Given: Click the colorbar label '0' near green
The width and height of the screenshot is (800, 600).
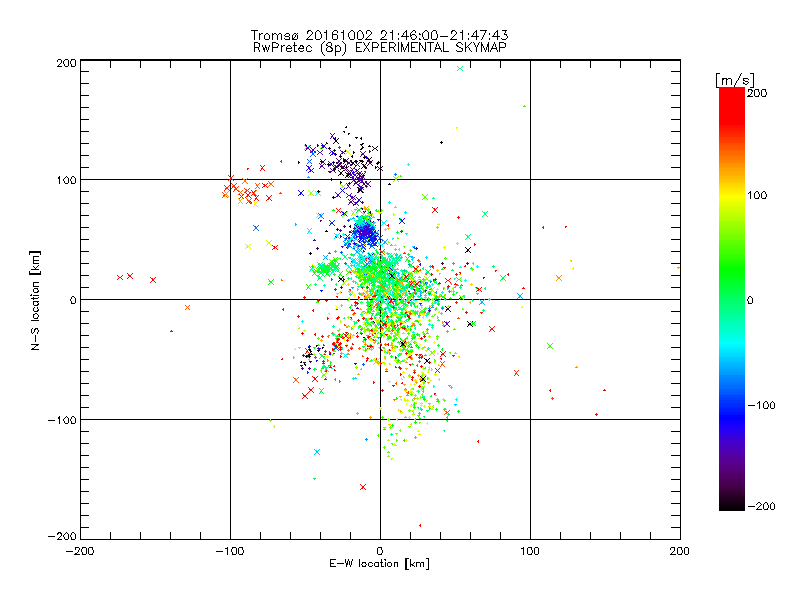Looking at the screenshot, I should point(750,300).
